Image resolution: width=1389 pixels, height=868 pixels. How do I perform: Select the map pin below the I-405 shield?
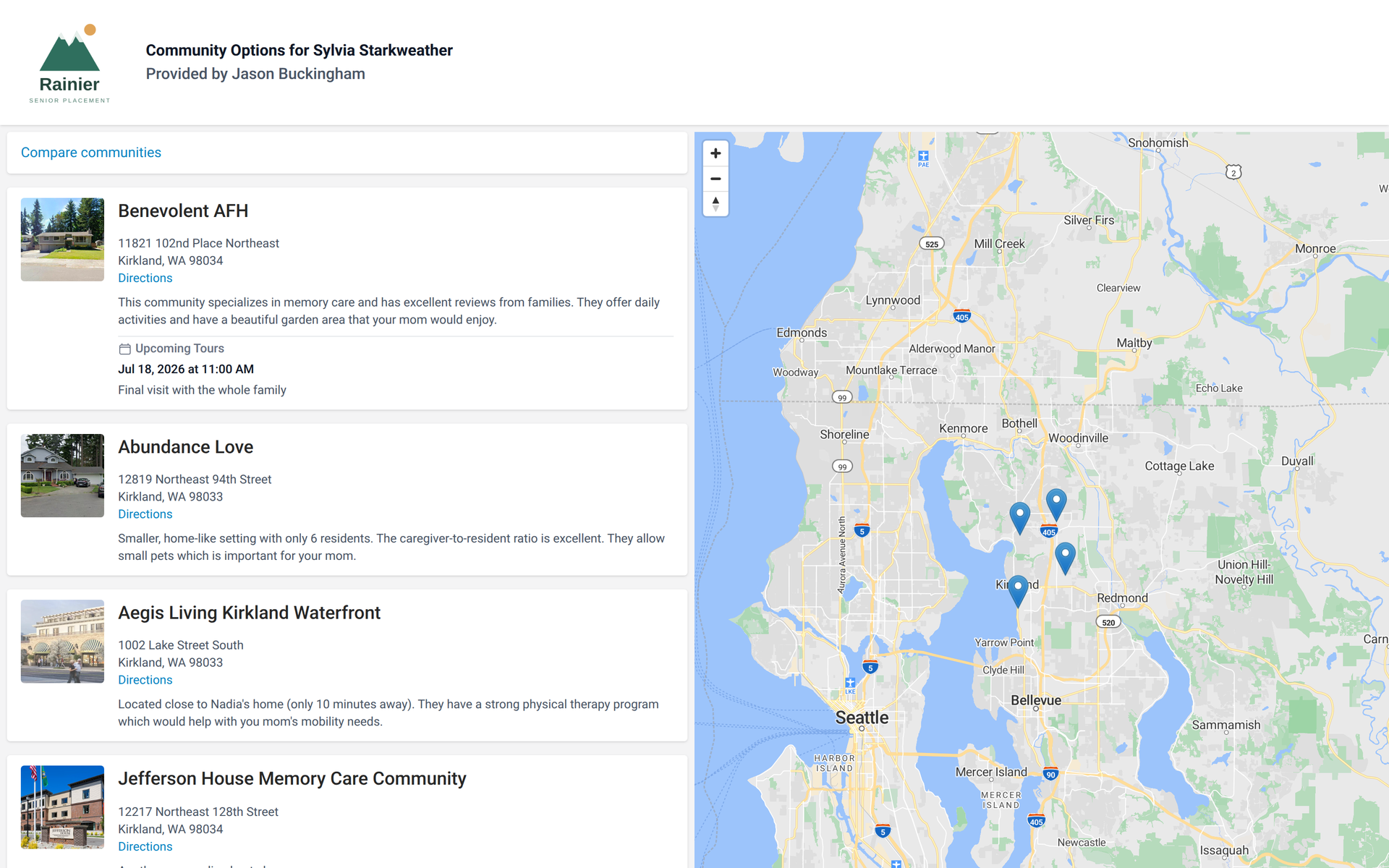pos(1065,558)
